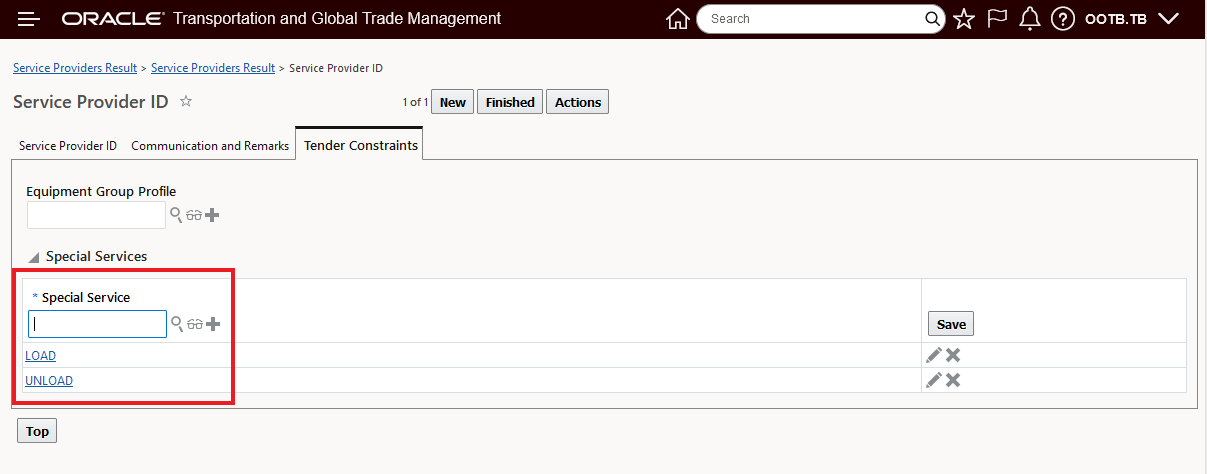Image resolution: width=1207 pixels, height=474 pixels.
Task: Switch to Service Provider ID tab
Action: tap(68, 146)
